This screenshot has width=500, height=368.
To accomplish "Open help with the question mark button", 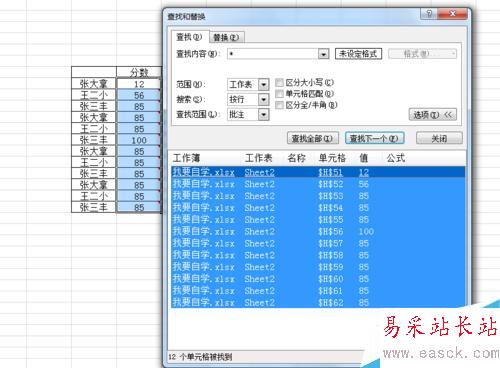I will [x=429, y=14].
